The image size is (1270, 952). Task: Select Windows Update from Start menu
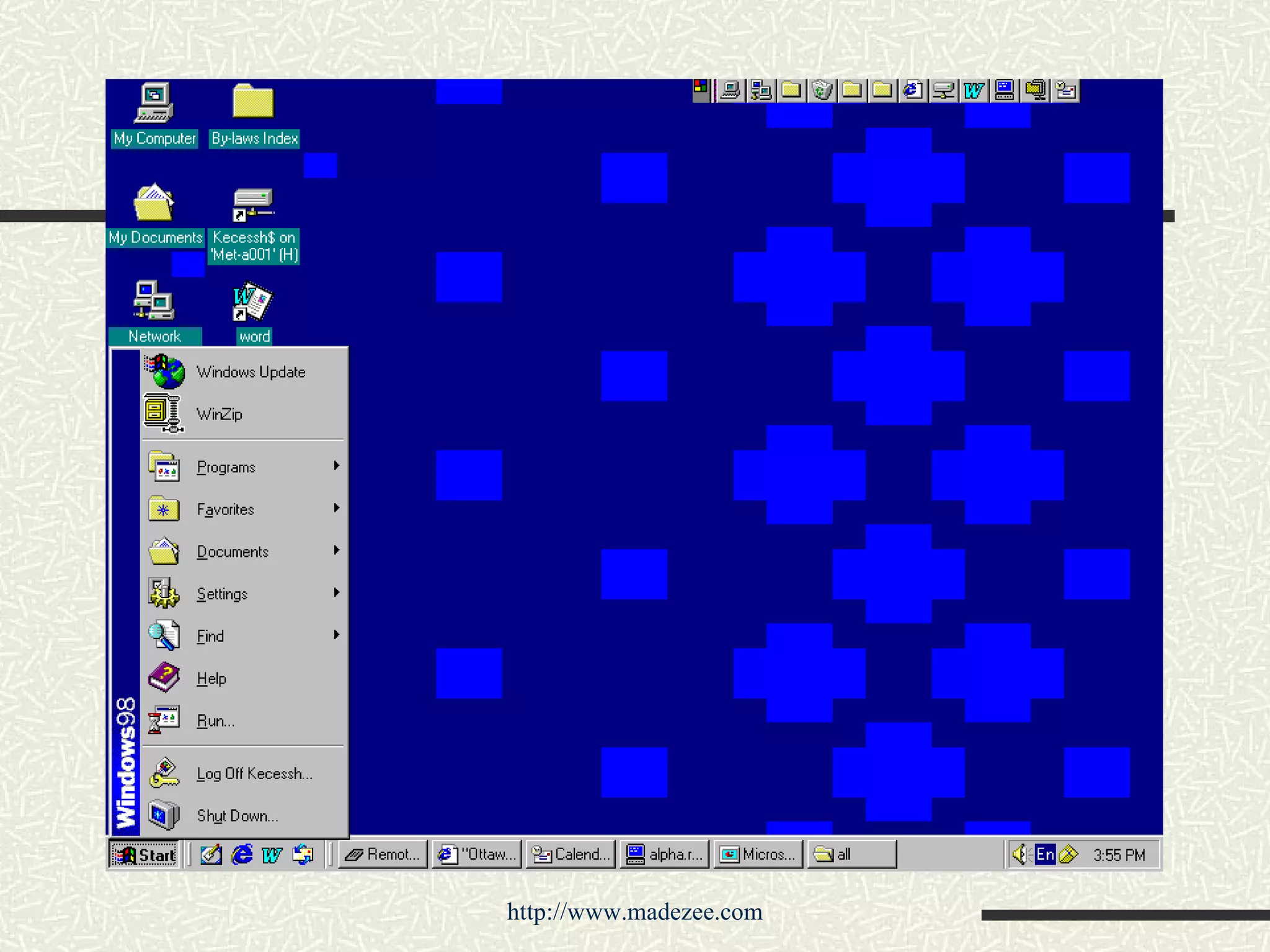coord(251,372)
